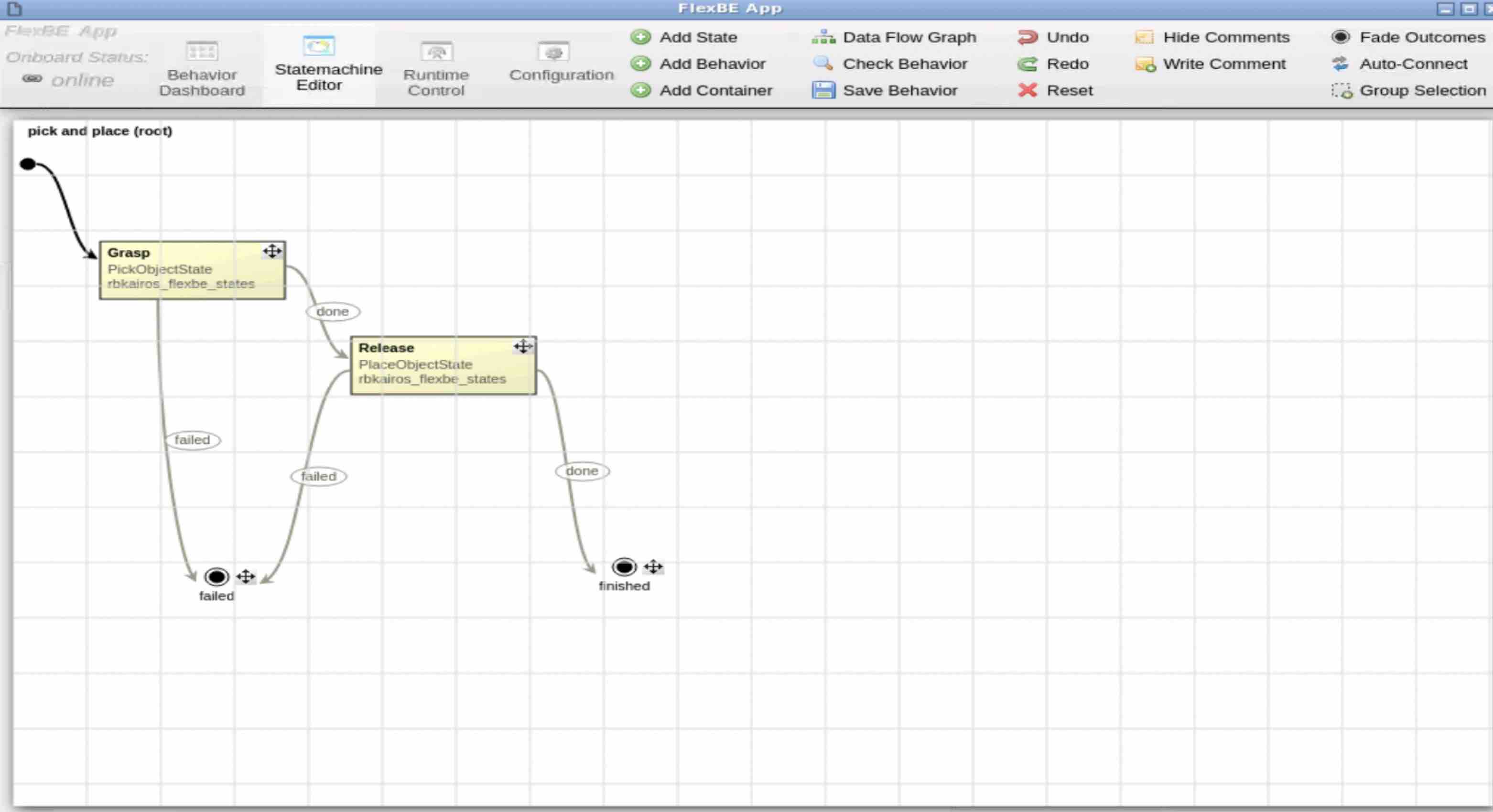Toggle Fade Outcomes label

[1422, 37]
